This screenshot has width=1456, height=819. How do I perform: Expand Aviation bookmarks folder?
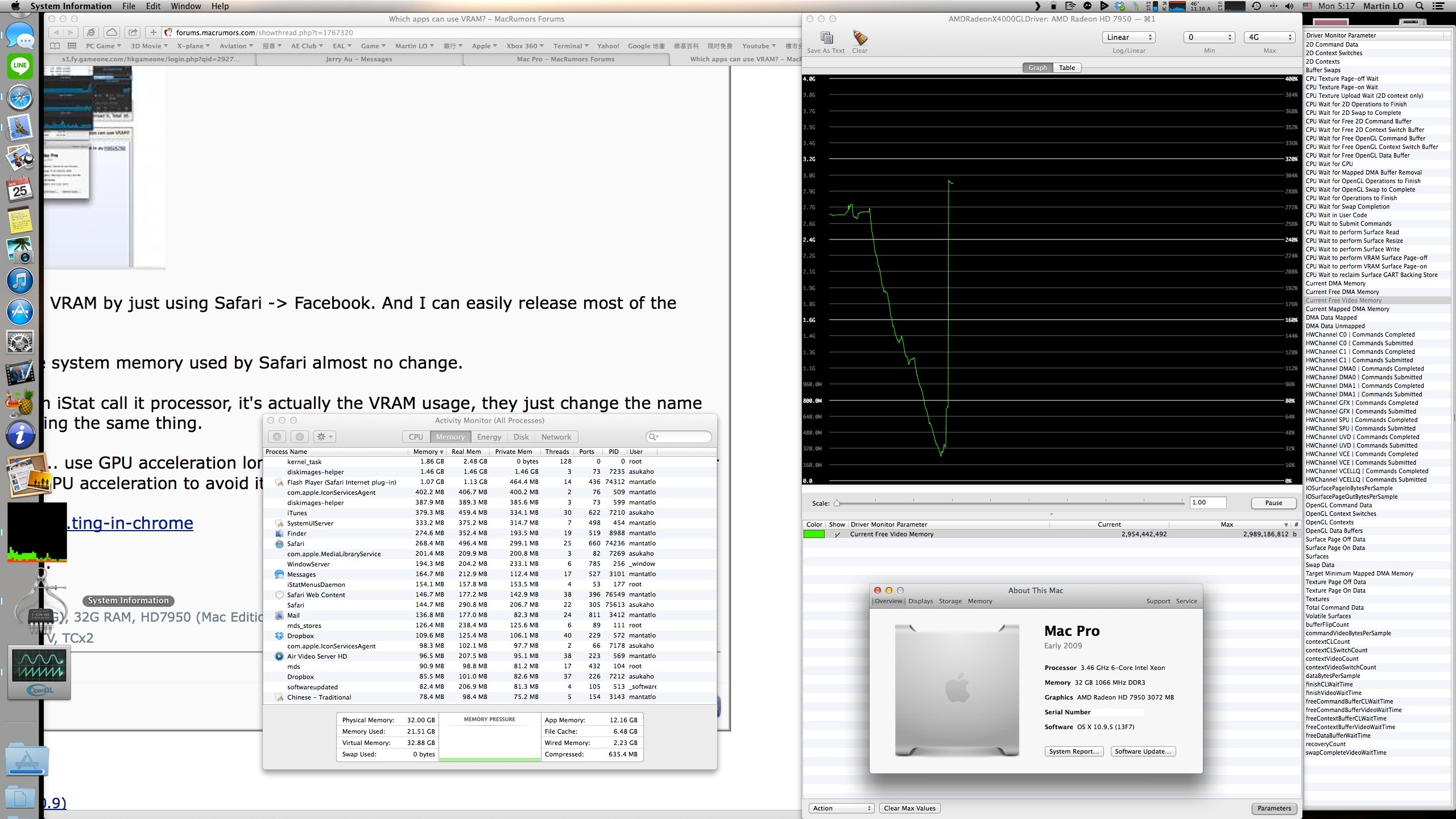coord(236,46)
